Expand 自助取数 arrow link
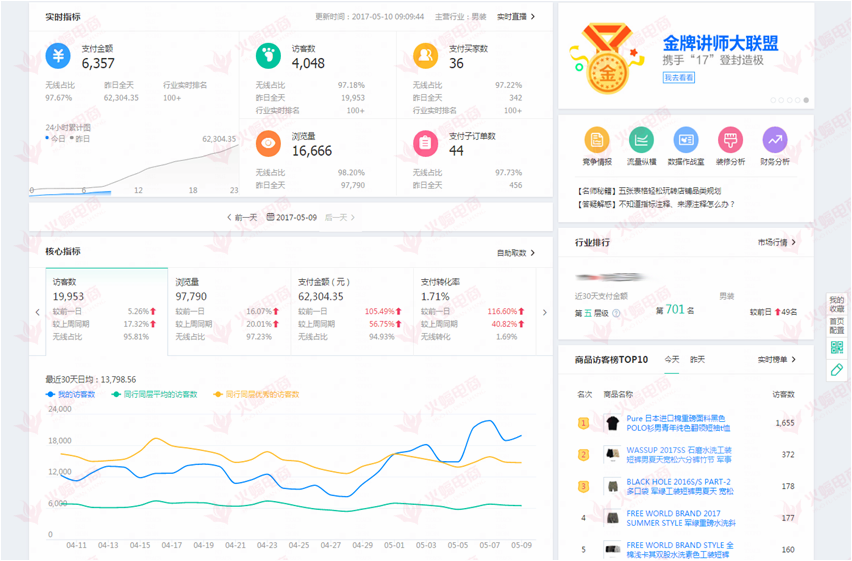852x561 pixels. click(516, 253)
